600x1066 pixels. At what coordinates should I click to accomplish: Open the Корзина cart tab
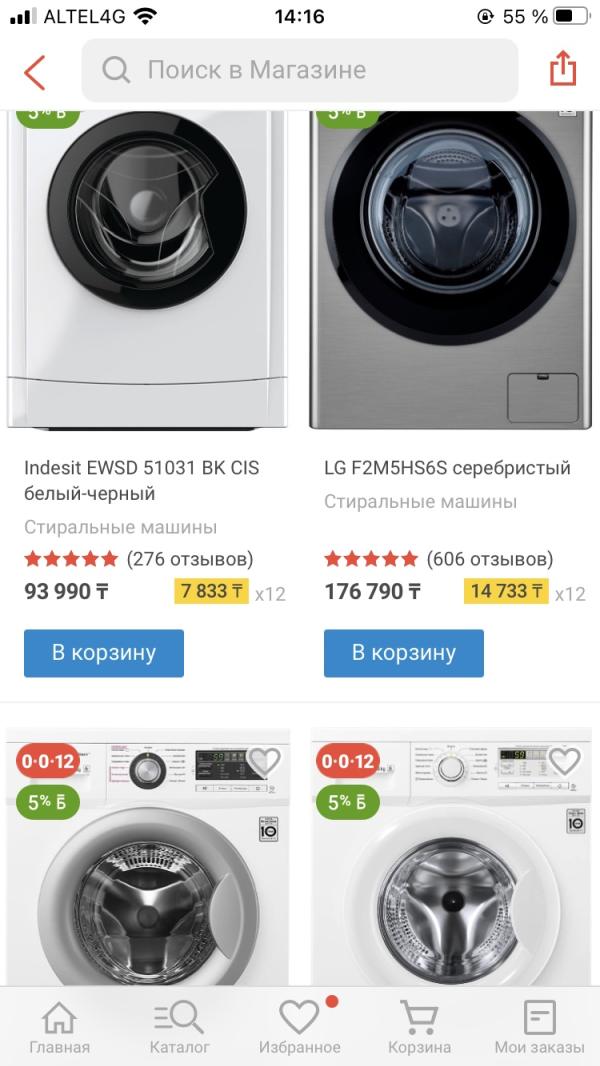pyautogui.click(x=419, y=1028)
